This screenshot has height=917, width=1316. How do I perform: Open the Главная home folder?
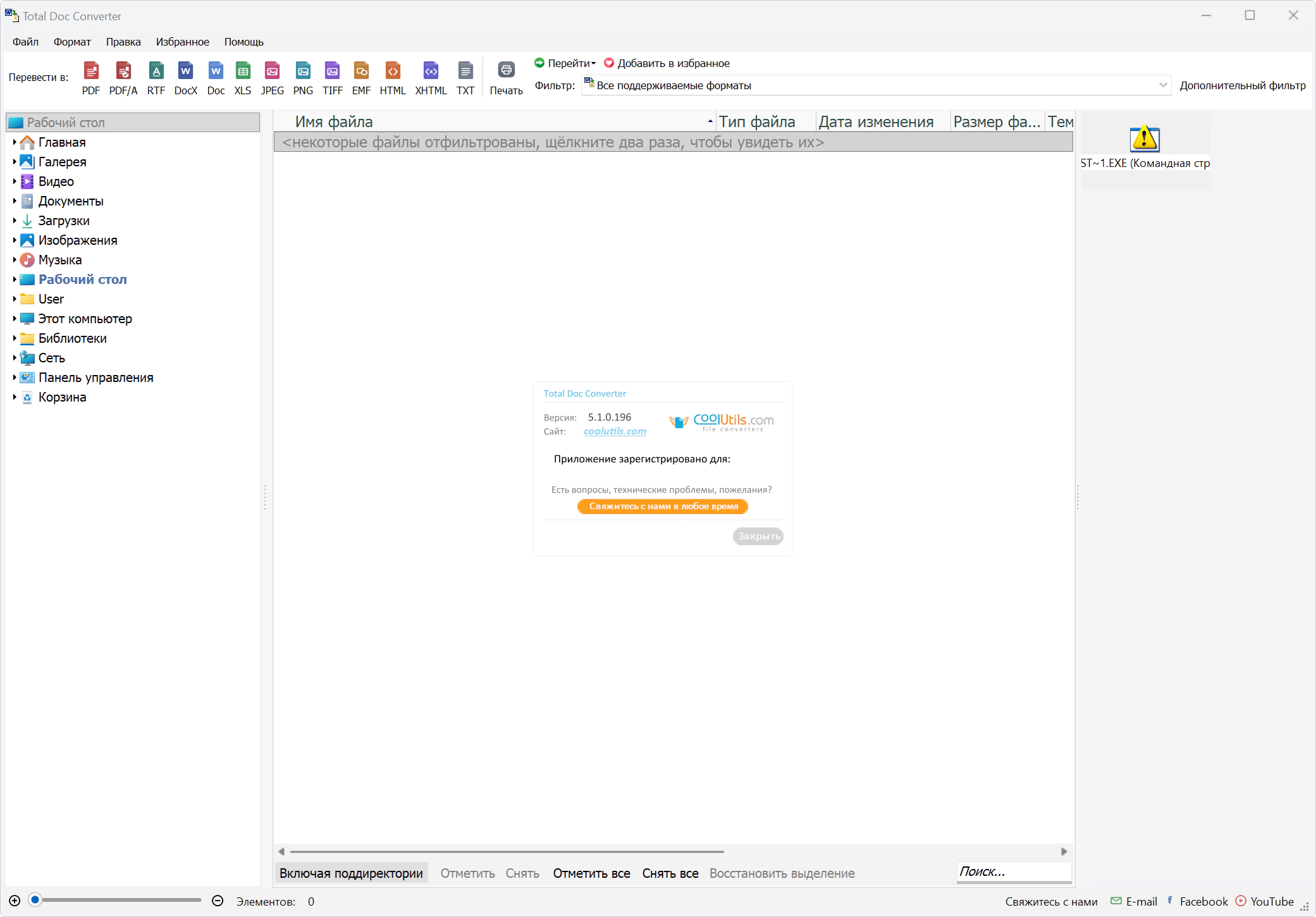point(62,142)
